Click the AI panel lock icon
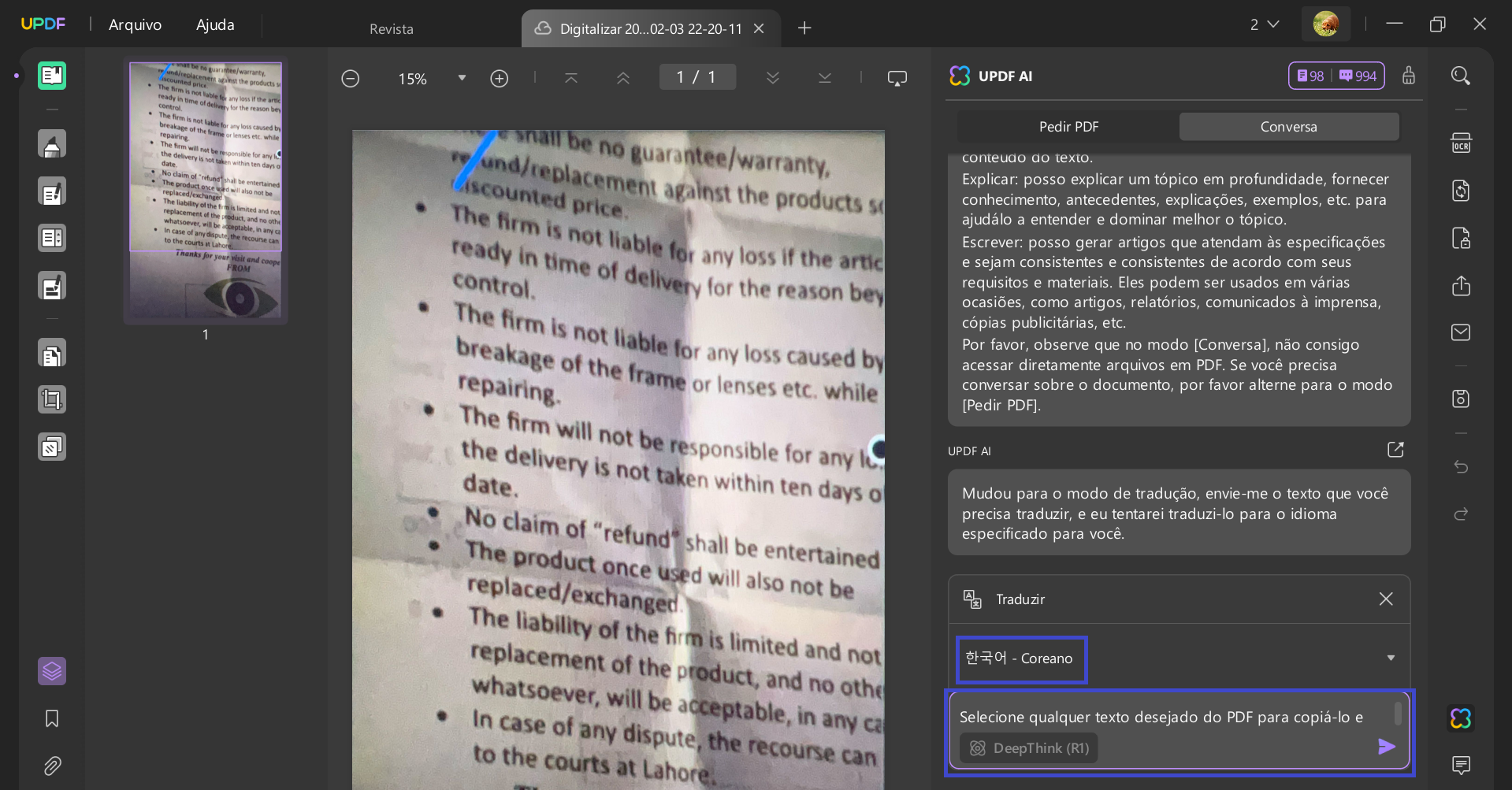The image size is (1512, 790). [x=1409, y=76]
